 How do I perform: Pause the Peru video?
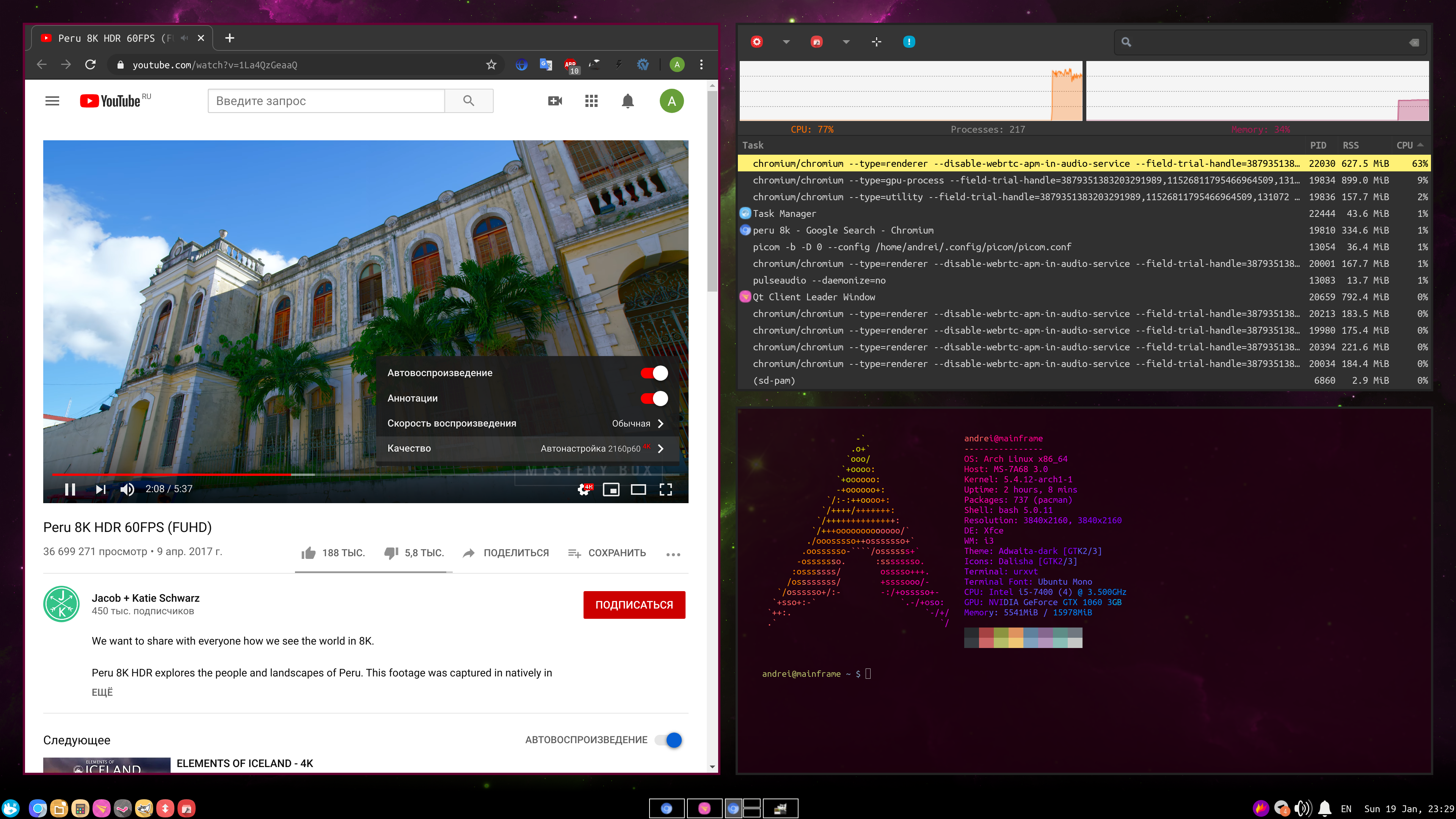click(70, 489)
